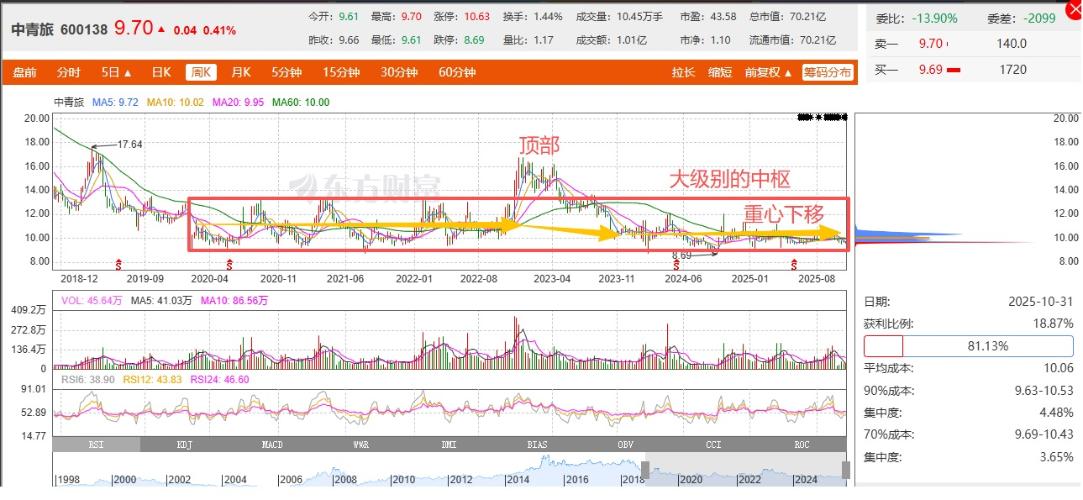Screen dimensions: 1083x500
Task: Click 拉长 to stretch the chart
Action: click(683, 73)
